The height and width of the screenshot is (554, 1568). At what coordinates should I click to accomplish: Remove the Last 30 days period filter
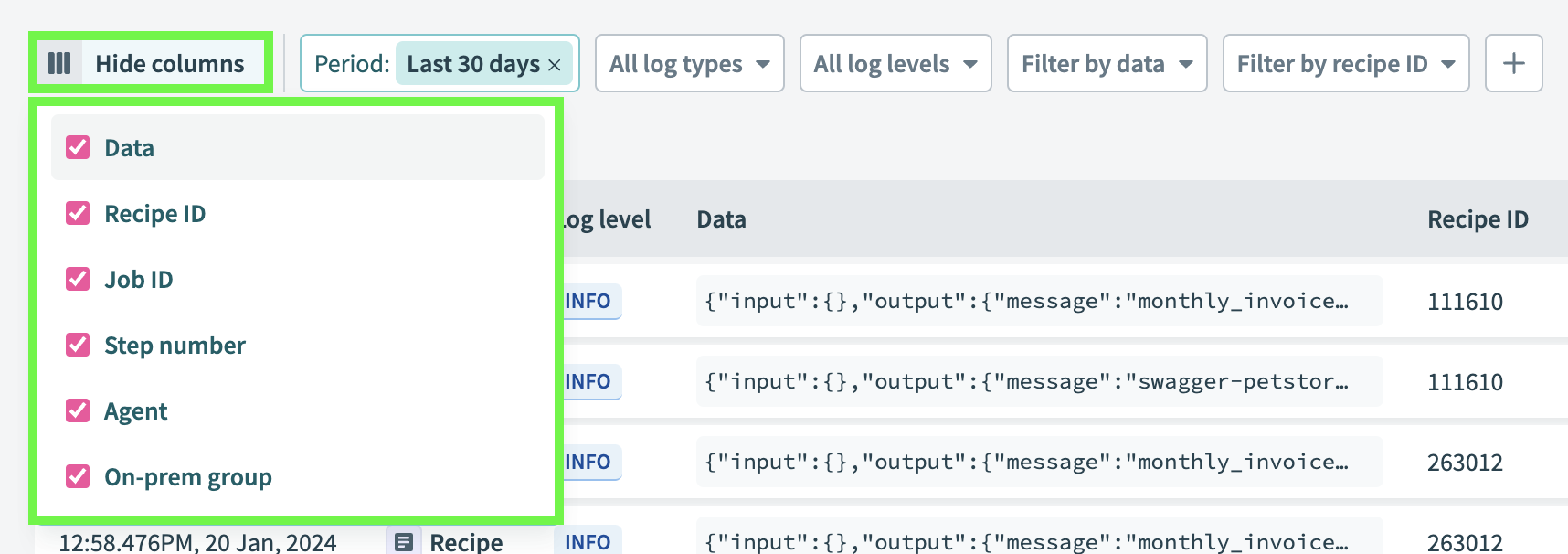554,65
